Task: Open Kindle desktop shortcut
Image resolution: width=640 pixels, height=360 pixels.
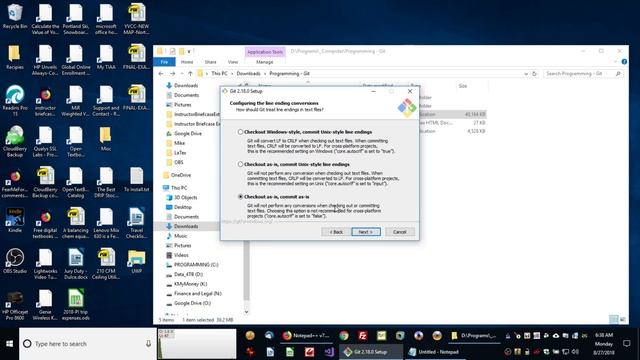Action: pos(15,220)
